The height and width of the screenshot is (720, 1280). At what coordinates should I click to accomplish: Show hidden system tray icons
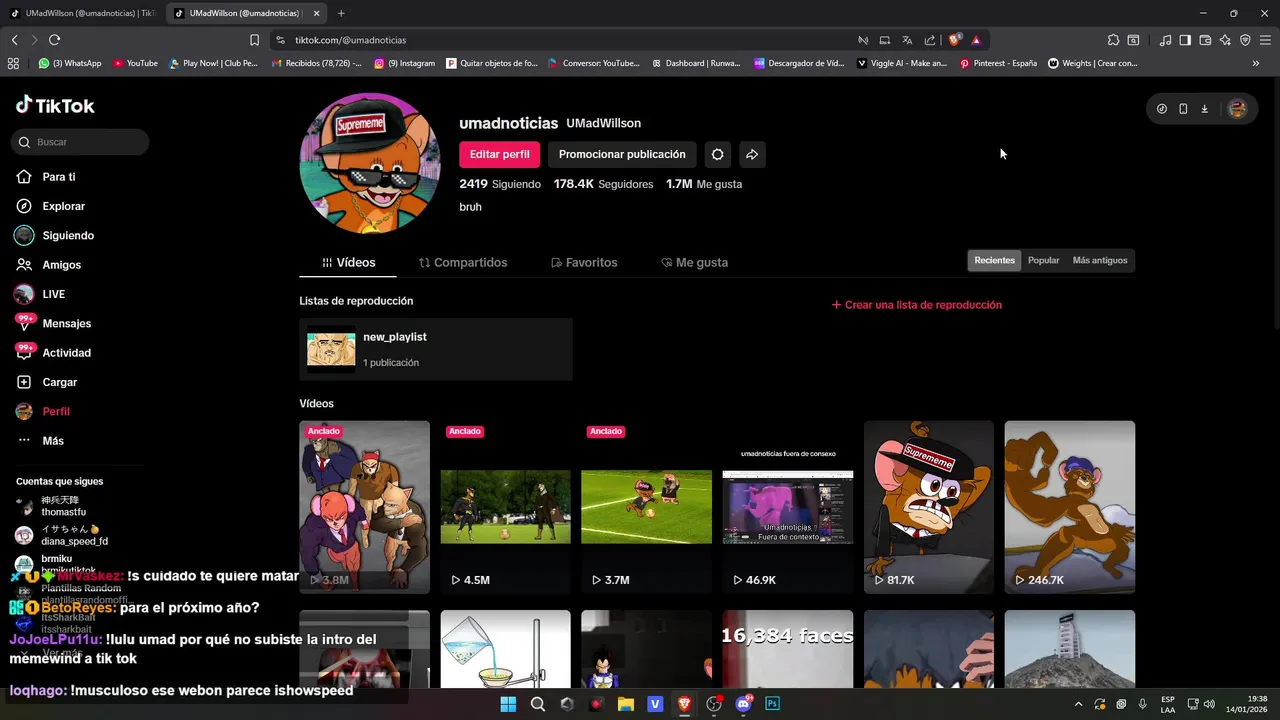[1078, 704]
